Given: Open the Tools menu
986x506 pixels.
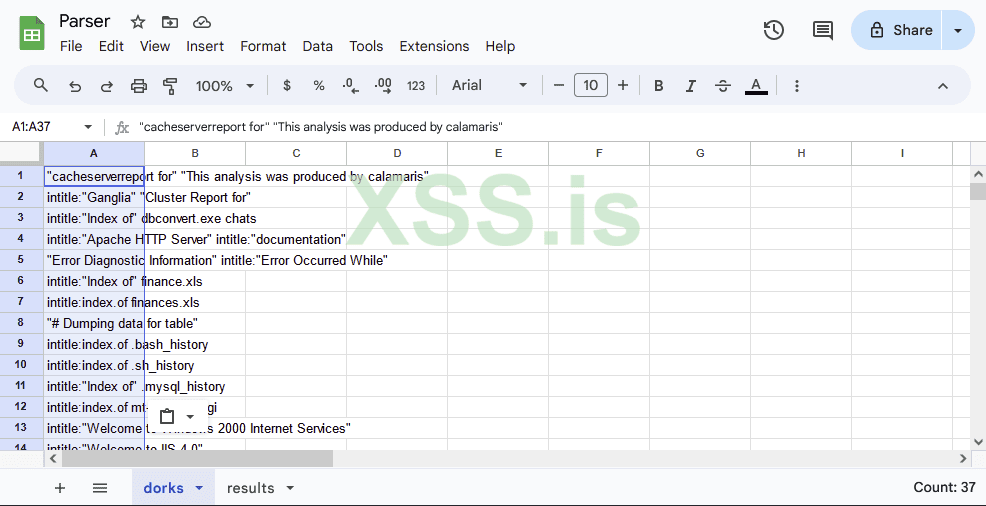Looking at the screenshot, I should click(x=366, y=47).
